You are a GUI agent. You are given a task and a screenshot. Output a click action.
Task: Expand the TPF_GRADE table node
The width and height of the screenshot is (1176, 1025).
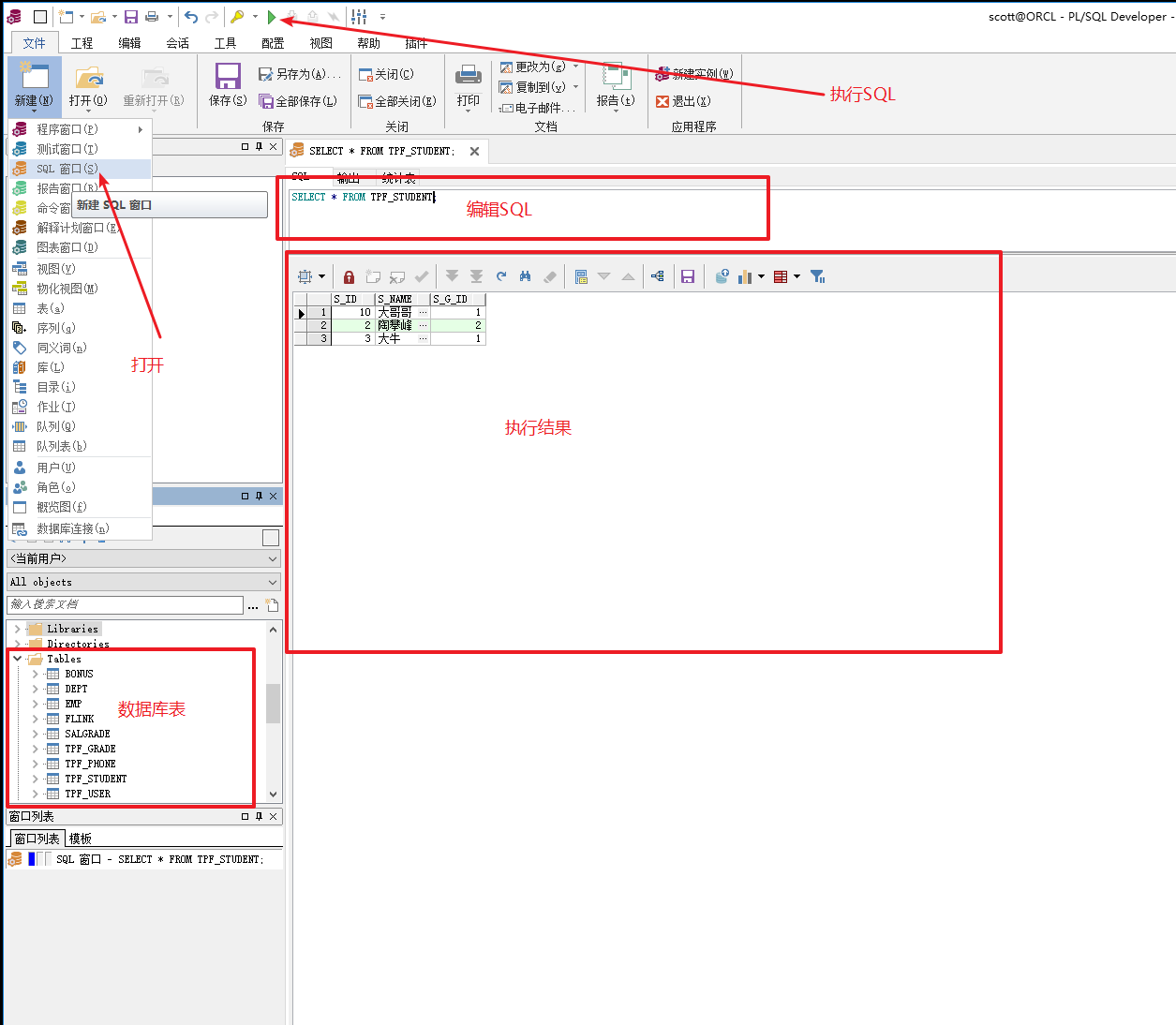[x=35, y=749]
